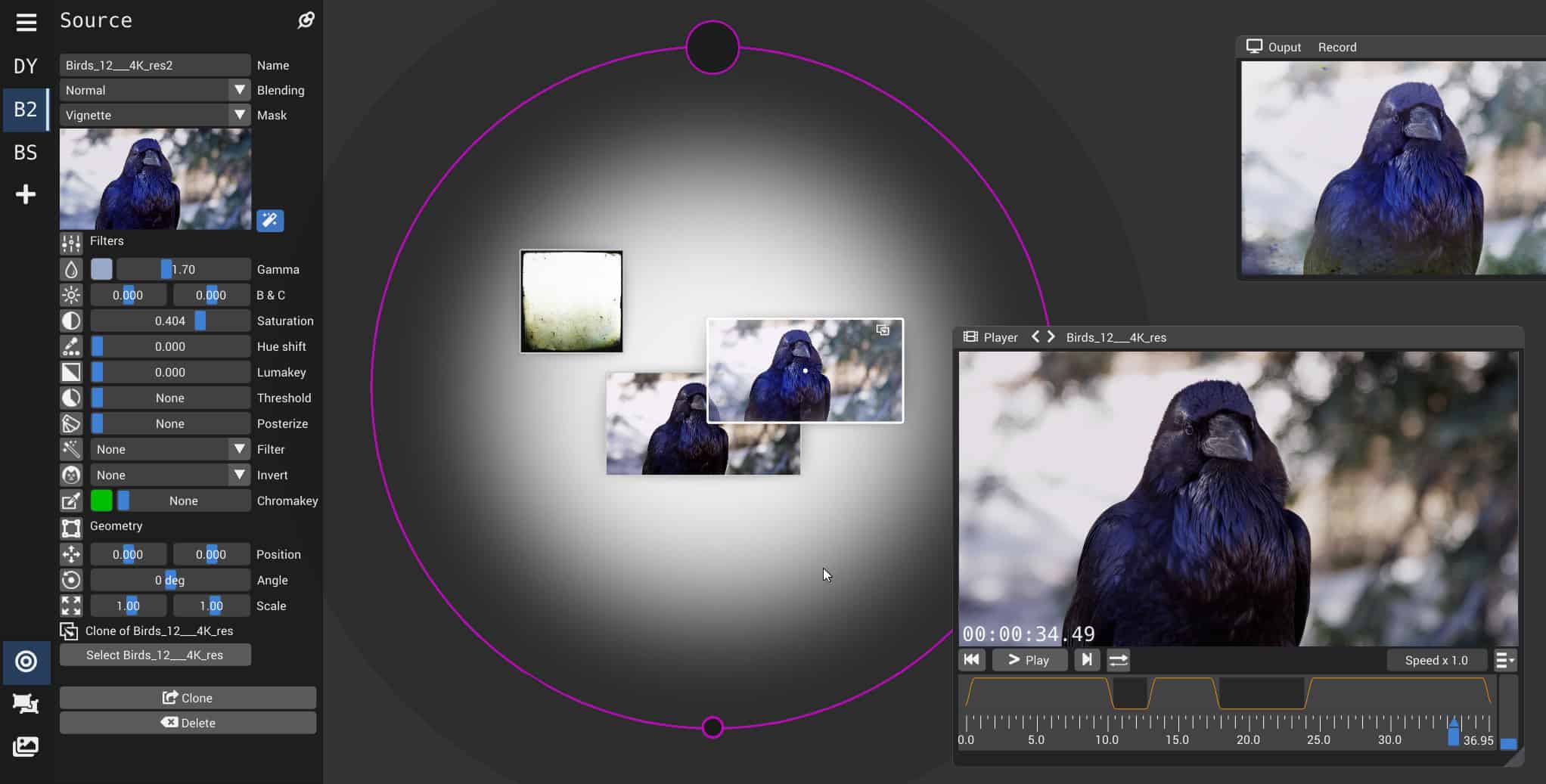The height and width of the screenshot is (784, 1546).
Task: Reset Gamma using the droplet icon
Action: [71, 269]
